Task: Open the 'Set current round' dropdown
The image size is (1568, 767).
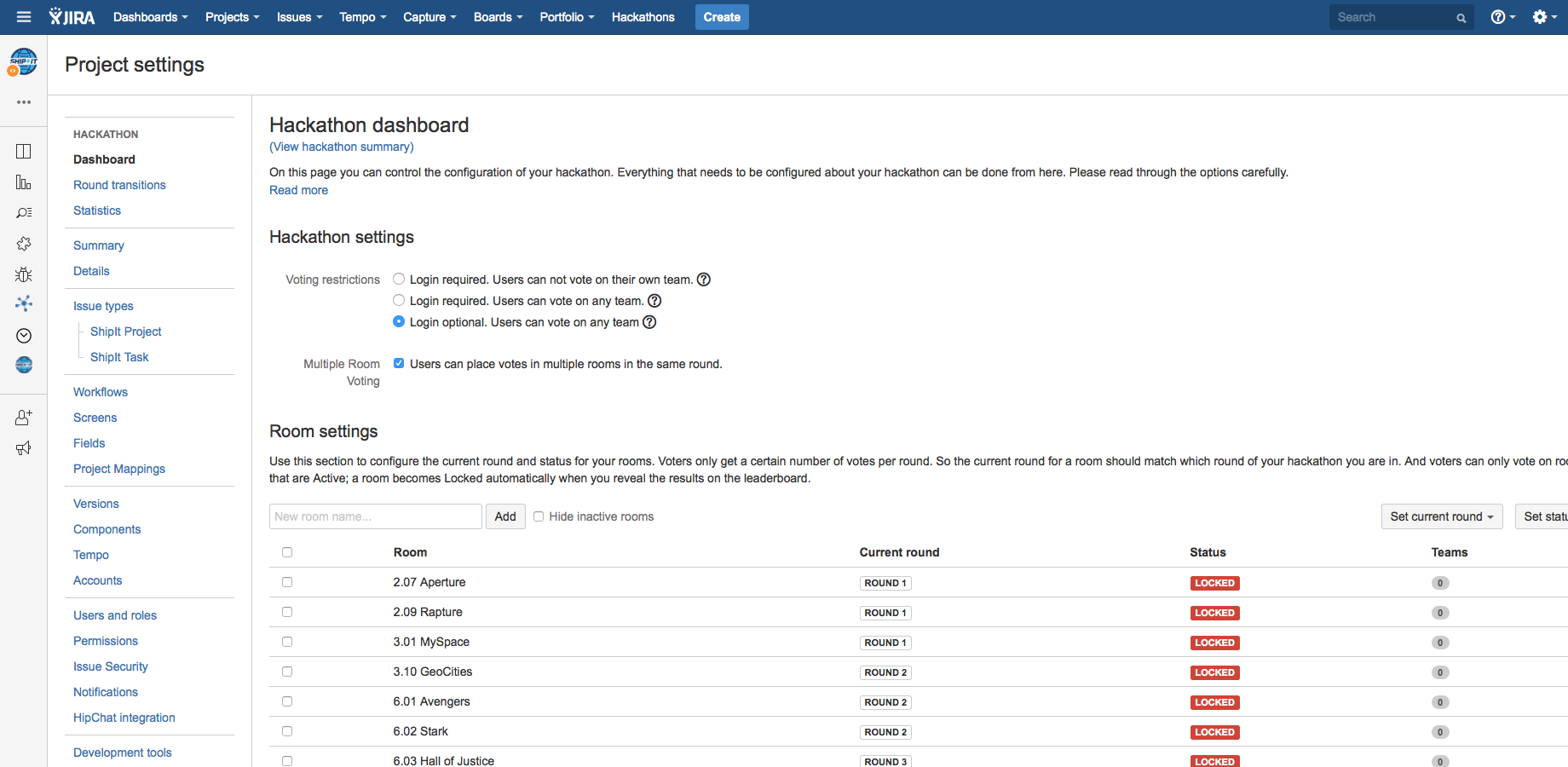Action: (1442, 516)
